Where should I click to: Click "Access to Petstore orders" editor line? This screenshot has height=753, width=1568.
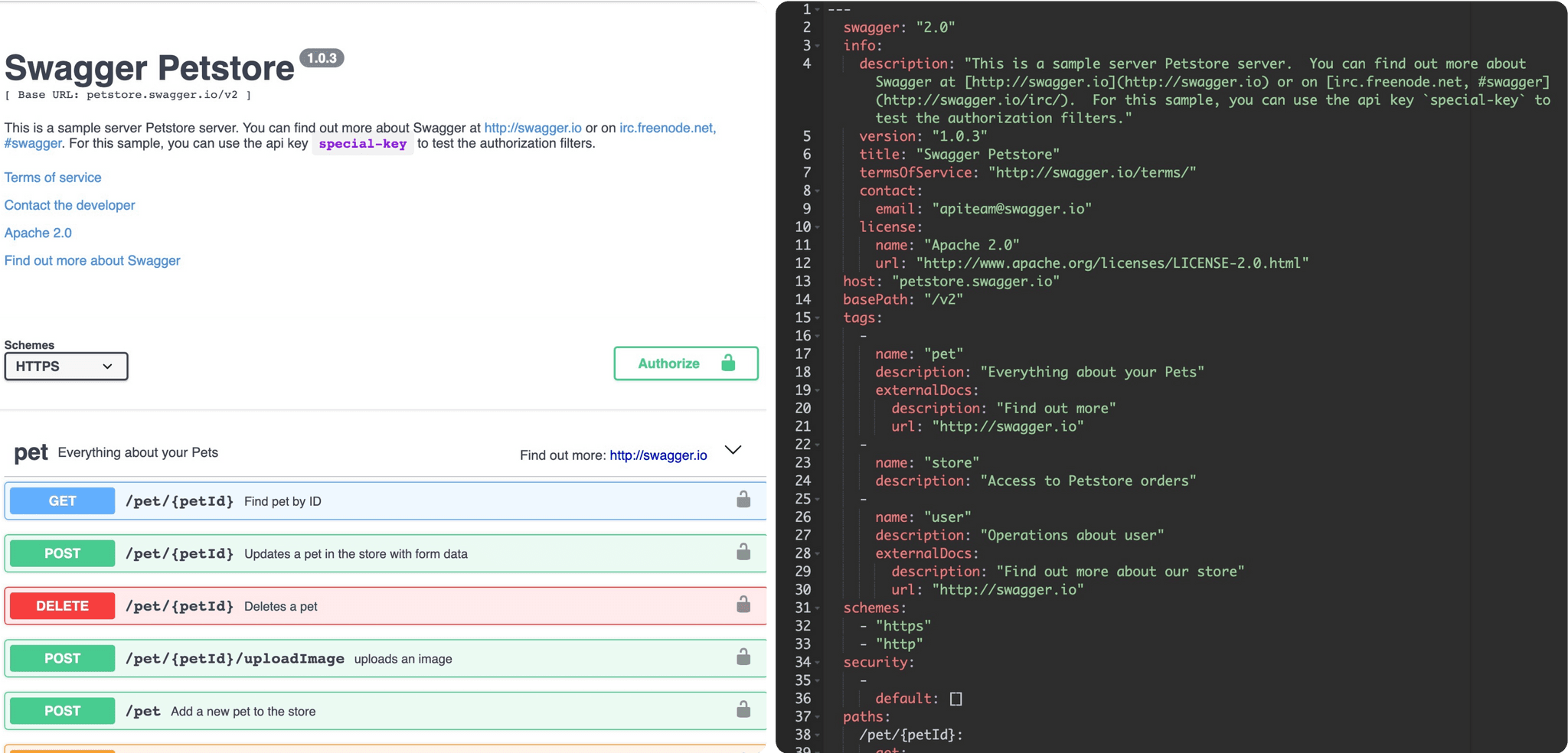[1036, 481]
